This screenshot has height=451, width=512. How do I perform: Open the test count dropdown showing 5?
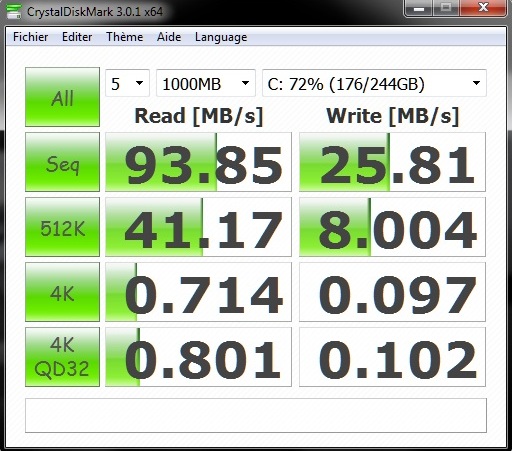[127, 83]
